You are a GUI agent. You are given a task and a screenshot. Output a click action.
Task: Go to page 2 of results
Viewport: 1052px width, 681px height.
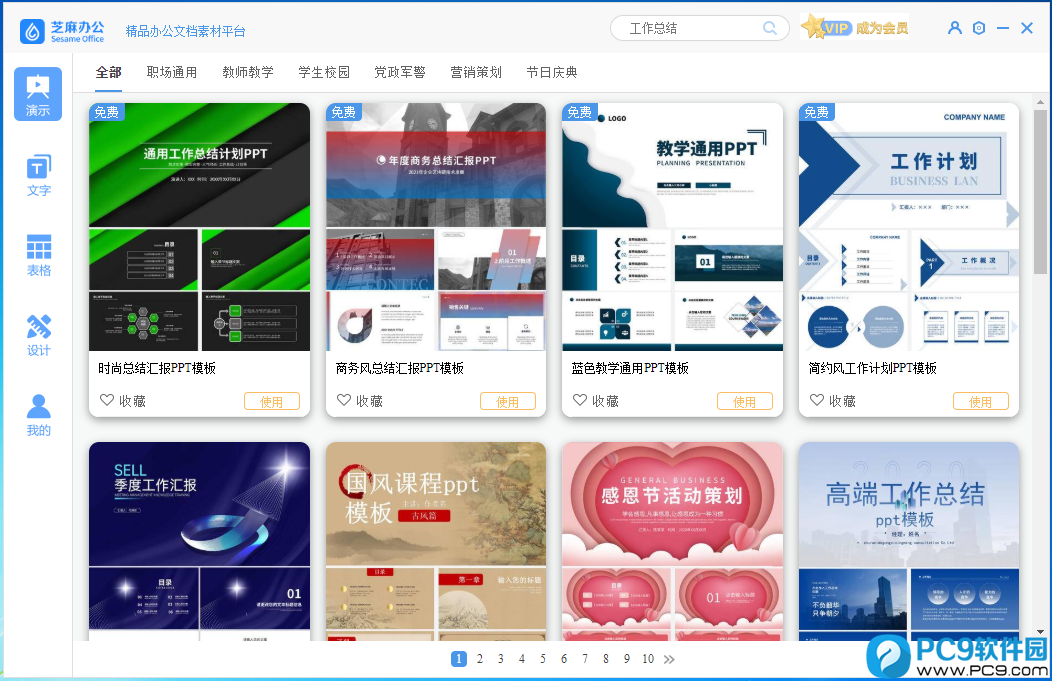pos(480,659)
